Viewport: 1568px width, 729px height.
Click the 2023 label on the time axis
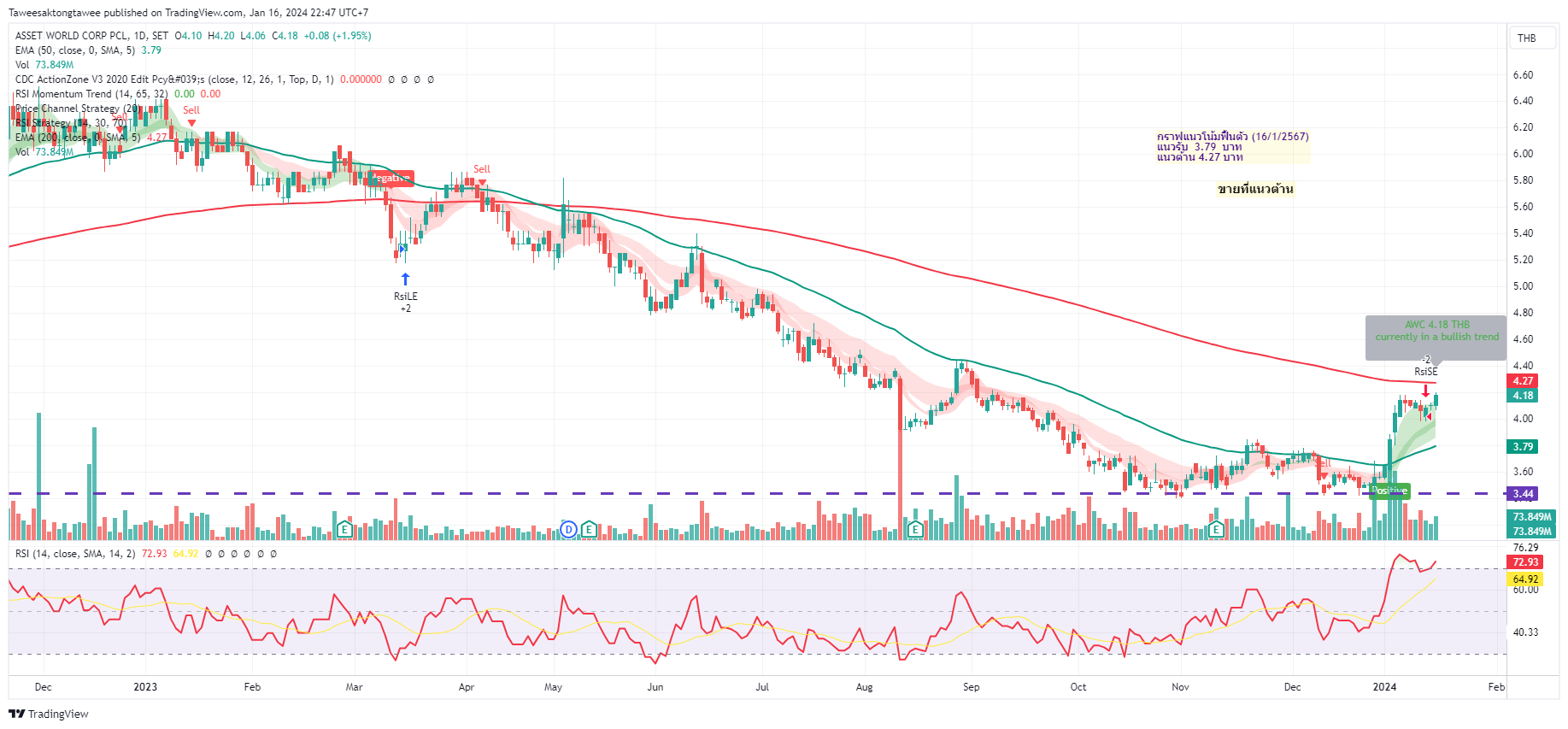point(145,687)
